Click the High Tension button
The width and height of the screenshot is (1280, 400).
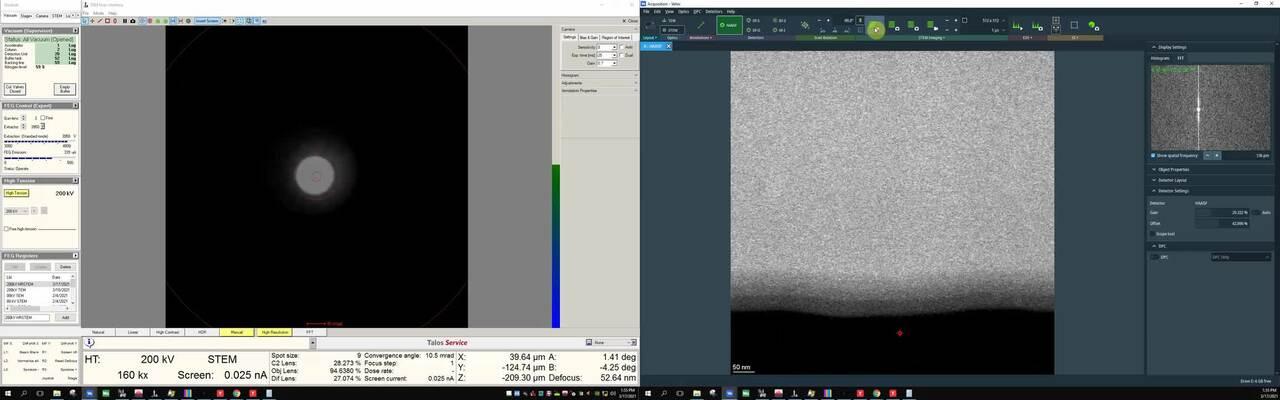point(16,193)
